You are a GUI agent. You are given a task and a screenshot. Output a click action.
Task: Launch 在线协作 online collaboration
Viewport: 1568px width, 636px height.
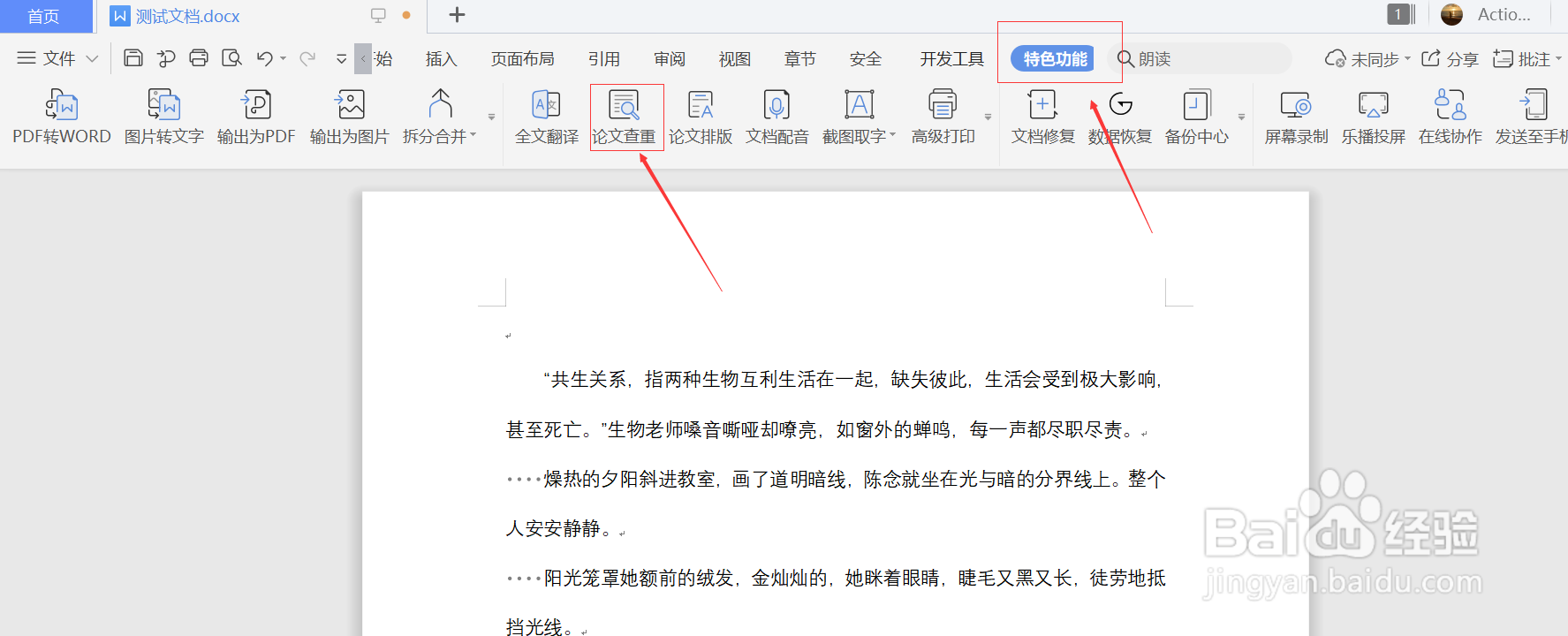coord(1451,117)
